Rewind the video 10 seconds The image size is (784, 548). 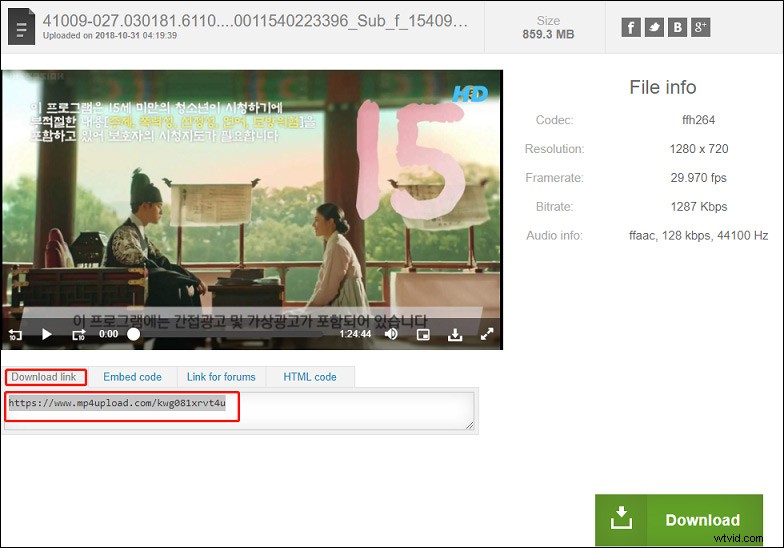pos(16,334)
